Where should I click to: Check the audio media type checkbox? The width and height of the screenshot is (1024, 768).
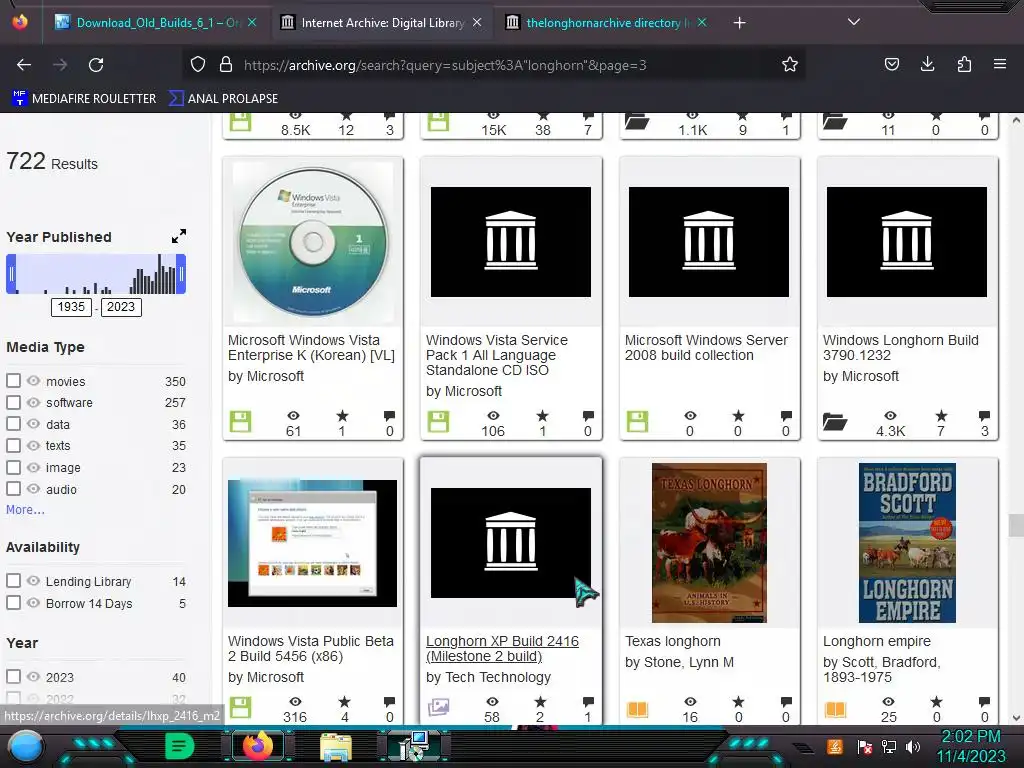[x=13, y=488]
